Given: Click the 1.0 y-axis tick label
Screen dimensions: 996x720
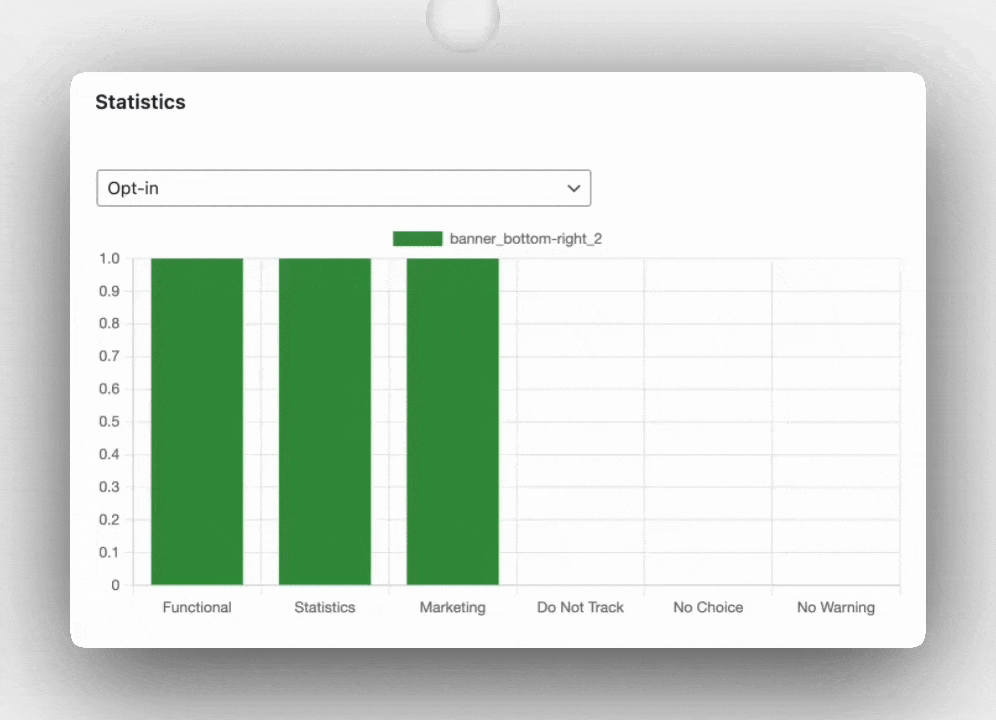Looking at the screenshot, I should (109, 259).
